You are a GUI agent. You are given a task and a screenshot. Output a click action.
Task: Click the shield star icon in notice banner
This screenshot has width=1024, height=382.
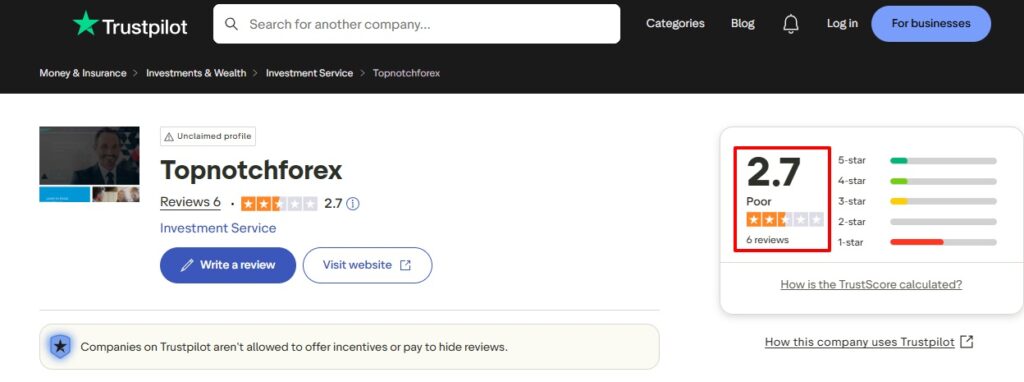60,347
